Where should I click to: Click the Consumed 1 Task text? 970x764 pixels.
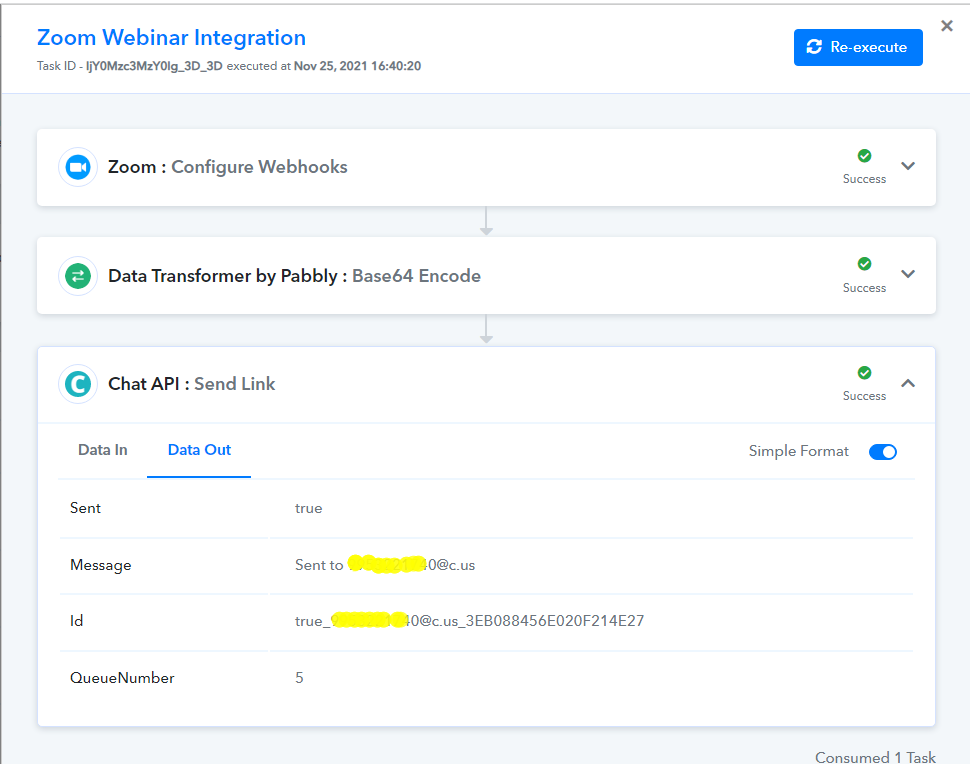pos(875,757)
